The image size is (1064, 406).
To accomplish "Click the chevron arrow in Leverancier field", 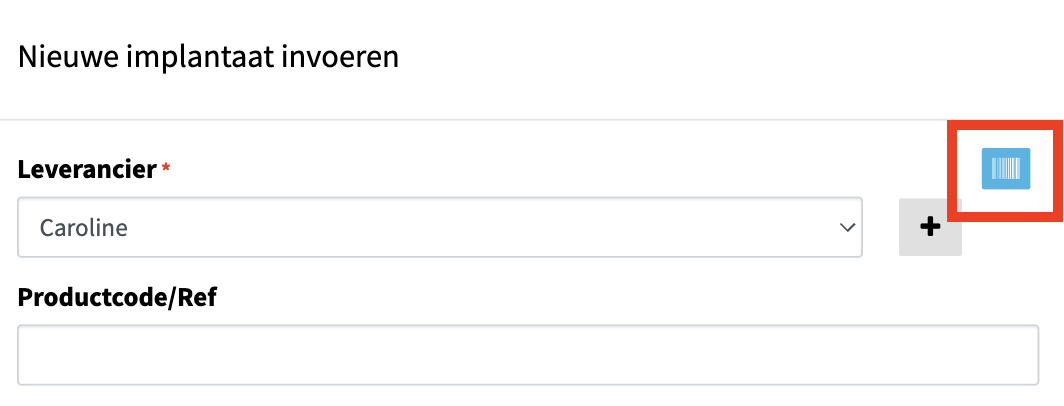I will click(x=847, y=227).
